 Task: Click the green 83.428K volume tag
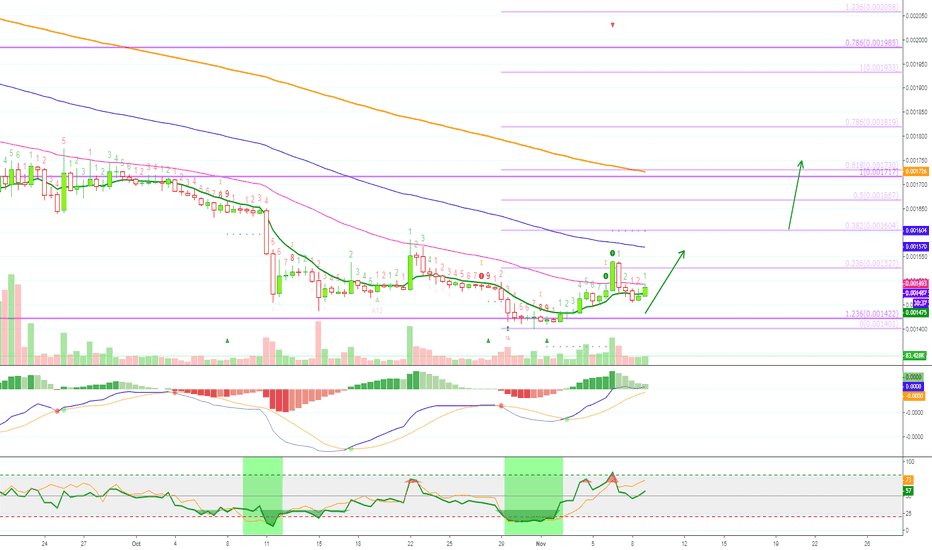pos(914,356)
